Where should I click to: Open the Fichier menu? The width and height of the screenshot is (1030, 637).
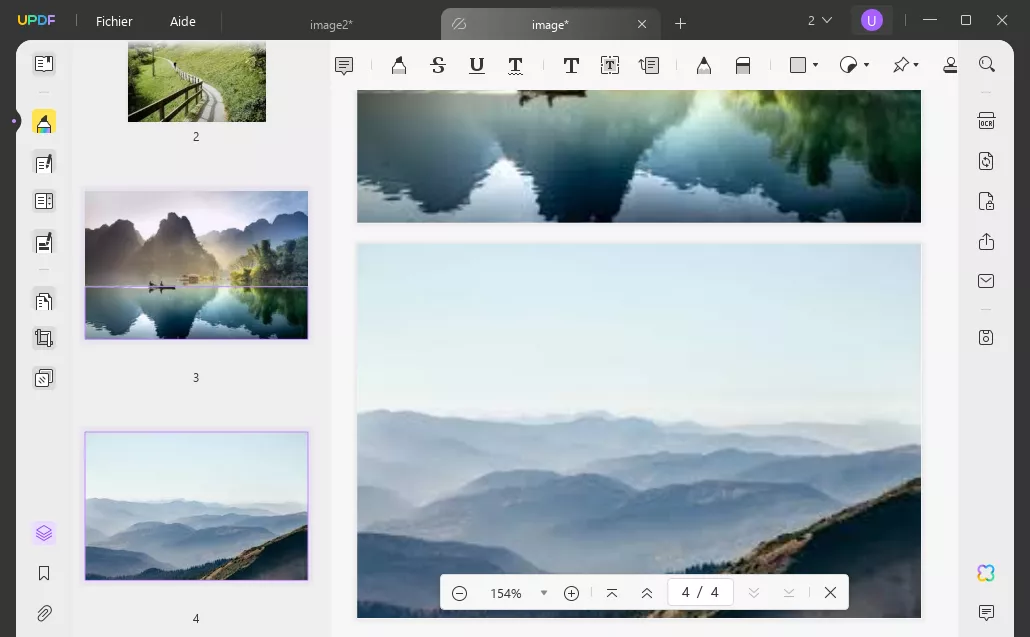pos(113,21)
